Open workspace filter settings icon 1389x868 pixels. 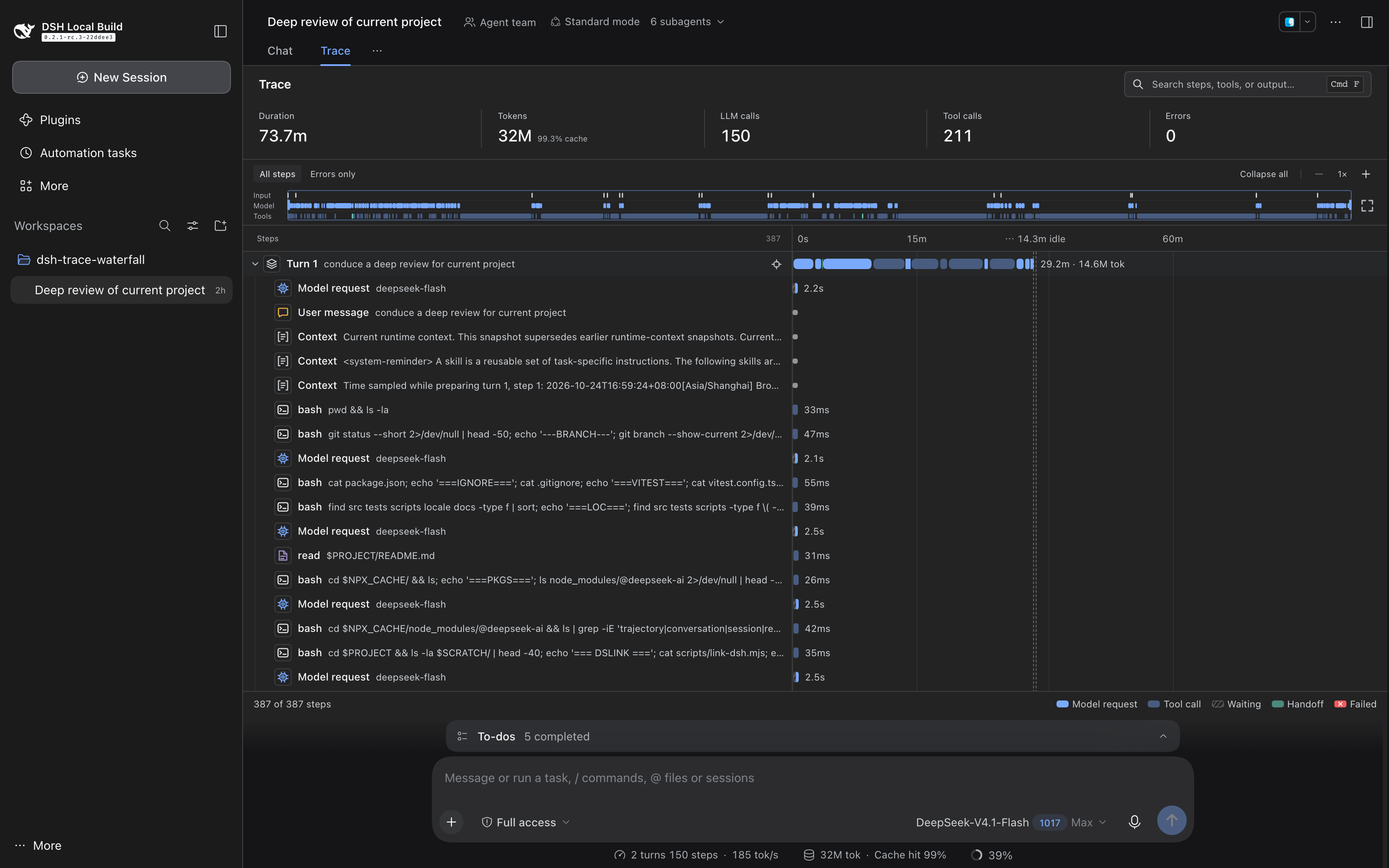tap(193, 226)
